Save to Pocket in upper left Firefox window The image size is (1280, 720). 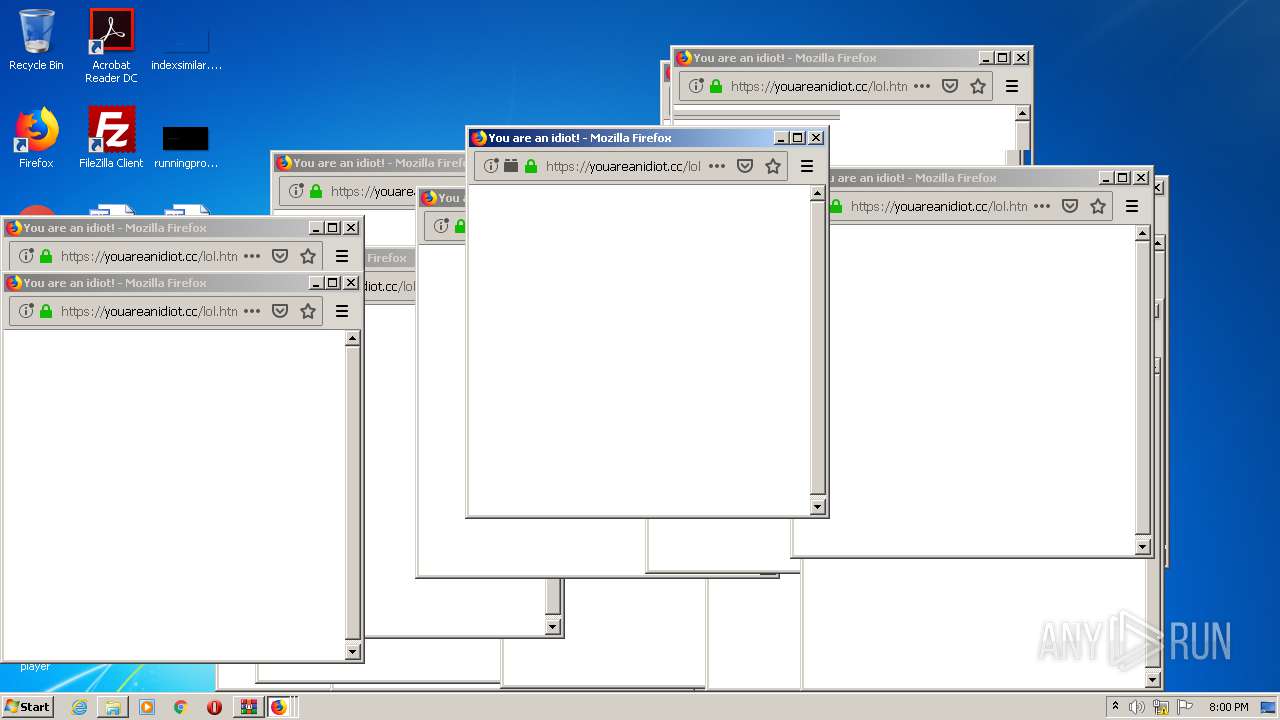tap(280, 256)
